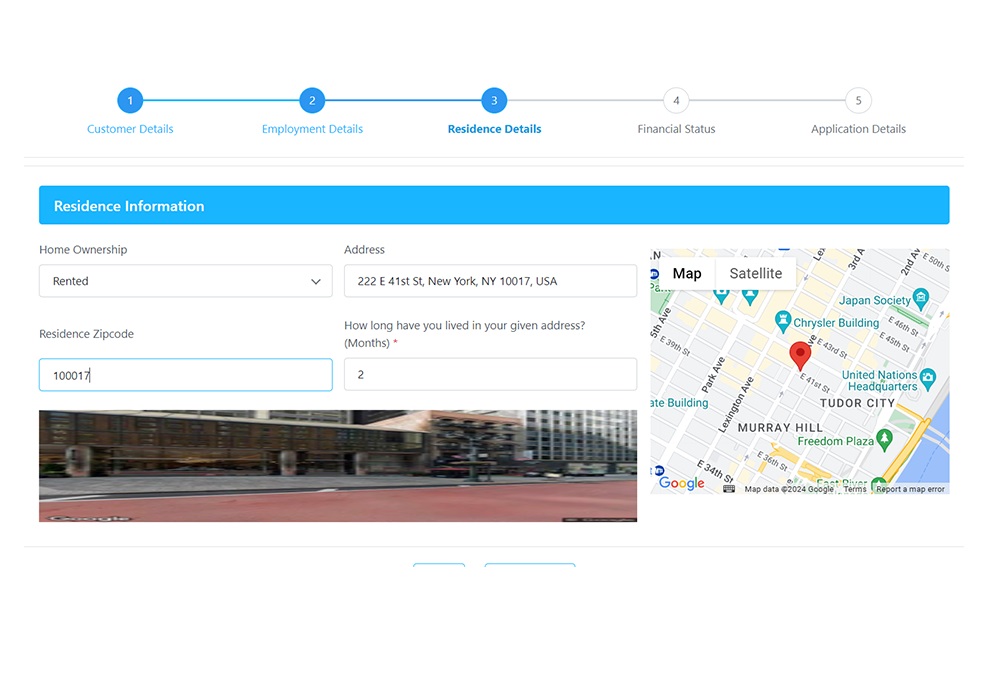Jump to step 2 Employment Details

click(312, 101)
